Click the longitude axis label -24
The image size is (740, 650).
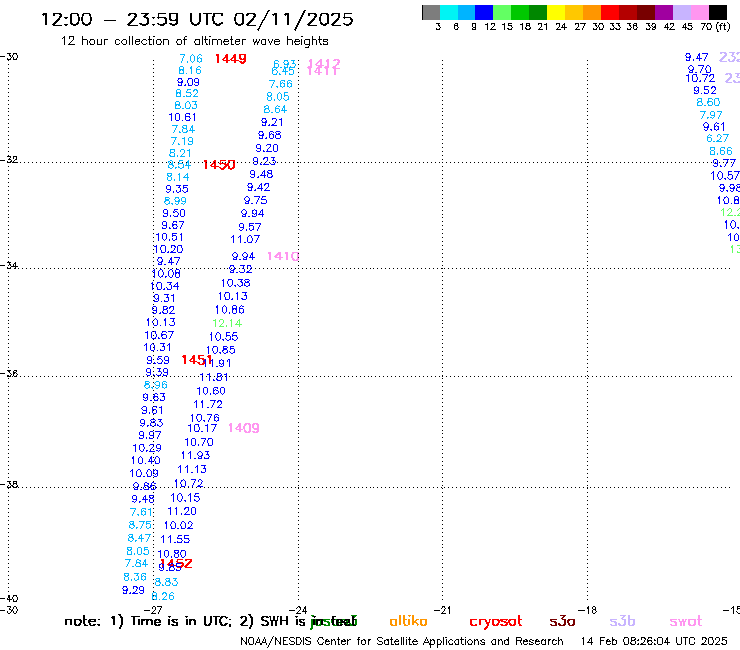point(298,610)
